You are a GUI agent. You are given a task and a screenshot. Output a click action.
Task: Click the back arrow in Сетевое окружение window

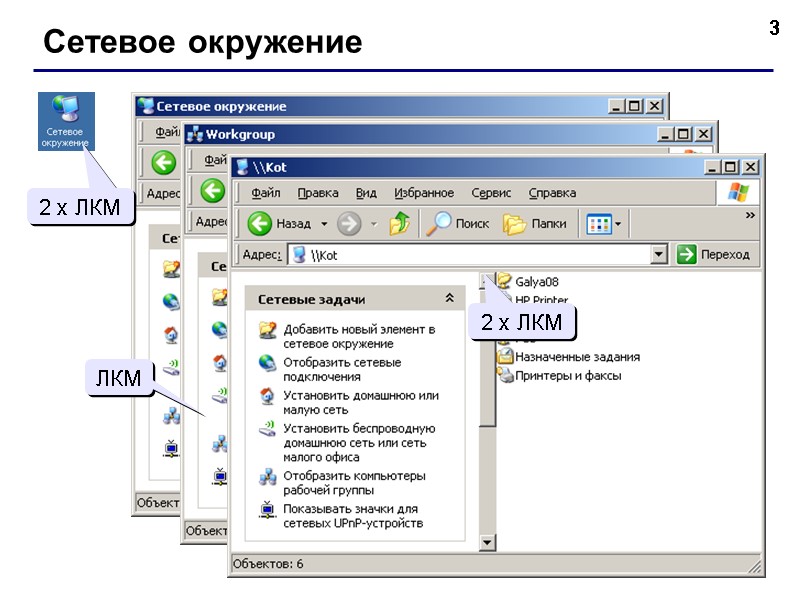tap(164, 163)
